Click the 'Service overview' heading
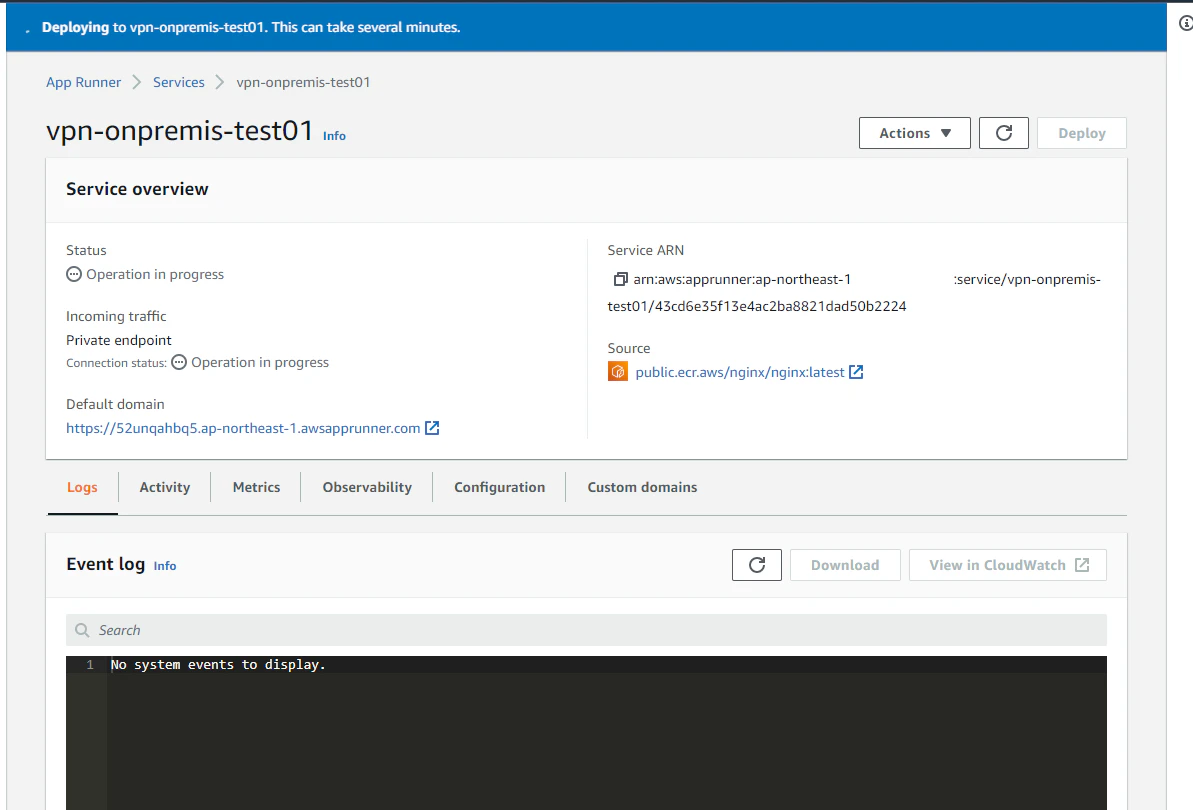Image resolution: width=1193 pixels, height=810 pixels. [137, 189]
